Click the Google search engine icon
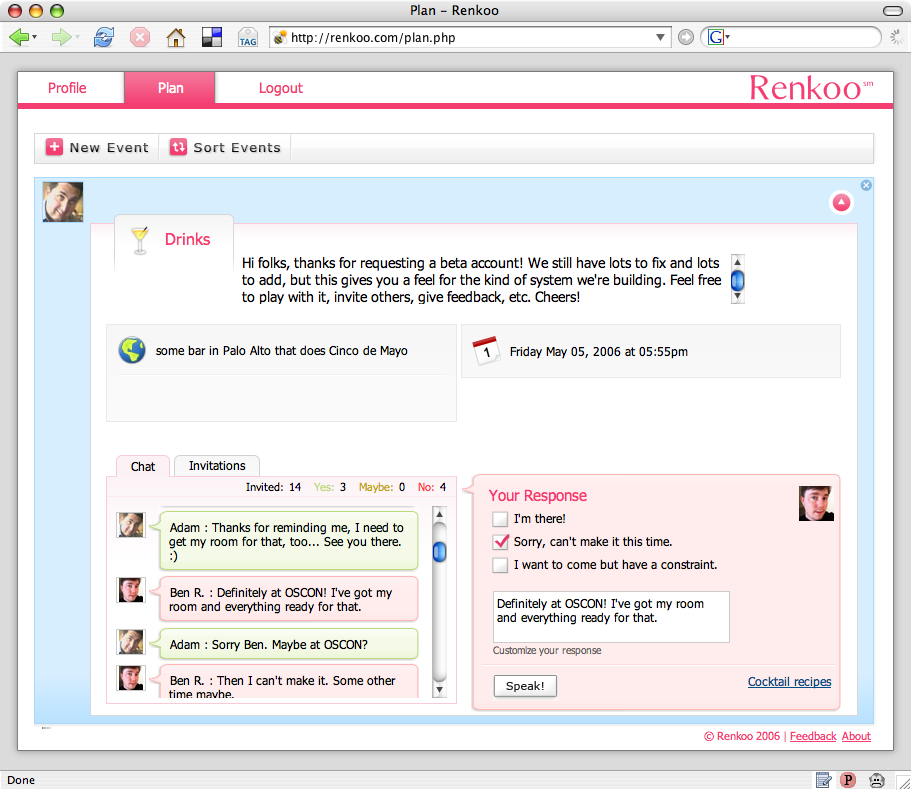 [x=715, y=38]
